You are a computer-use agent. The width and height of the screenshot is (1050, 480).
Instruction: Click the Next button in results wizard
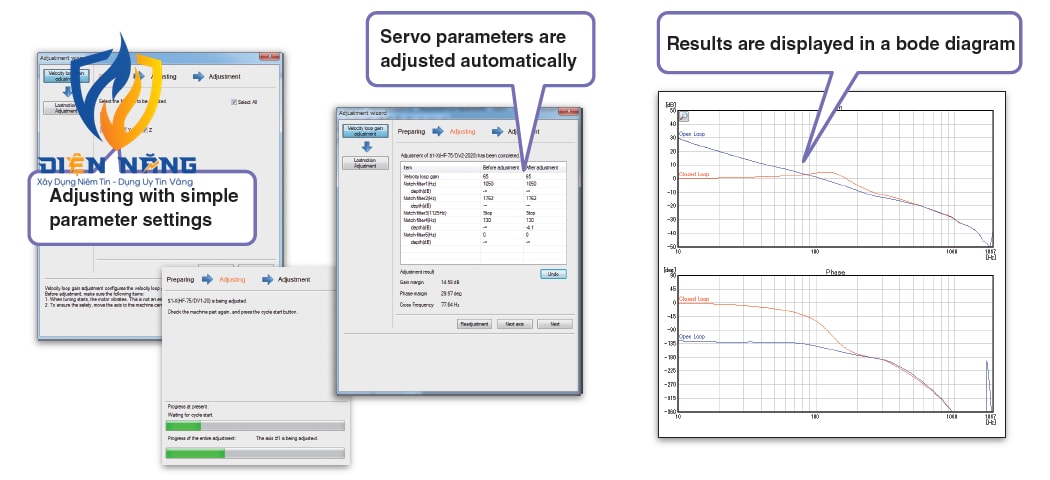(x=554, y=324)
